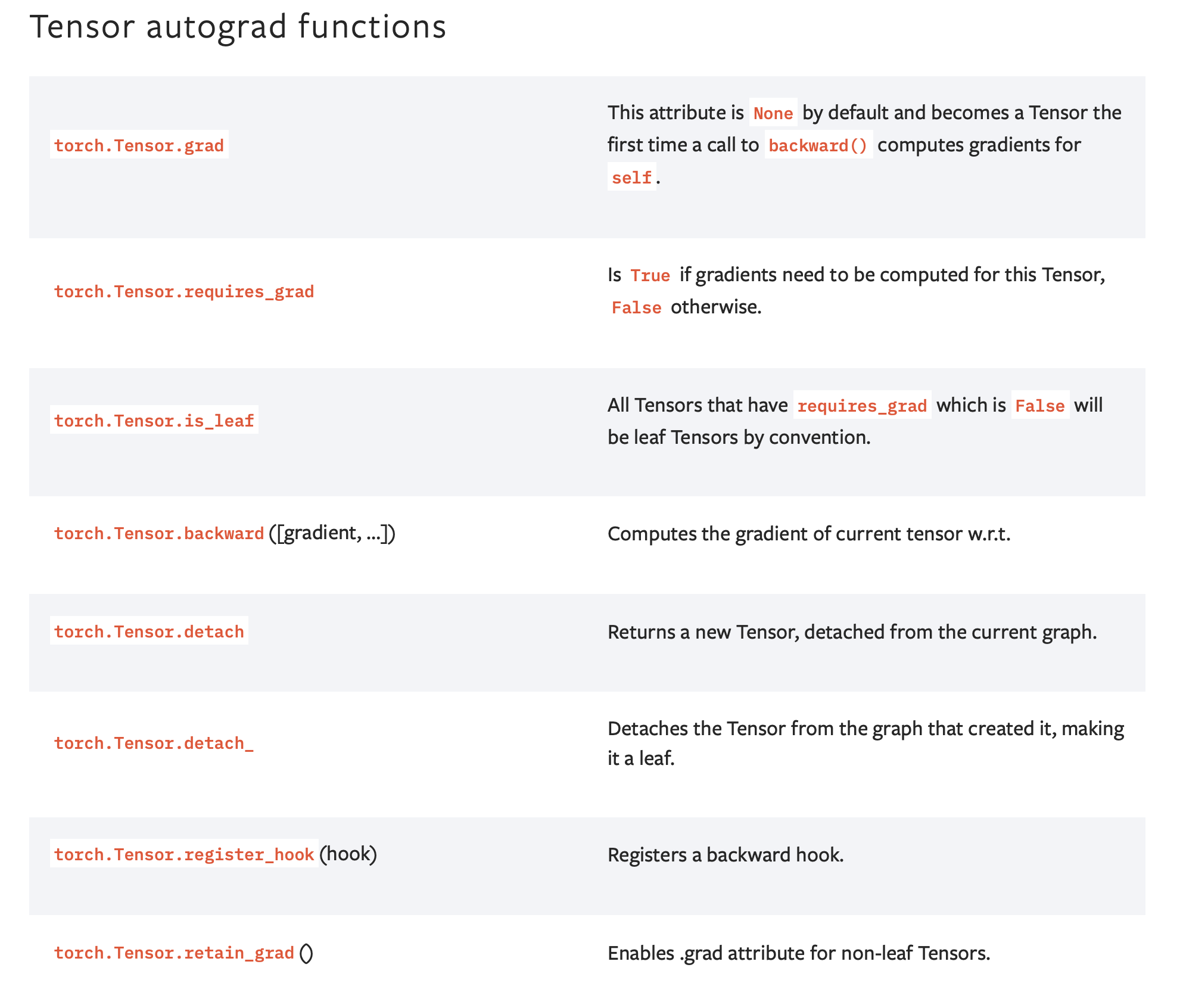Open the torch.Tensor.requires_grad link
This screenshot has height=1008, width=1183.
(183, 292)
